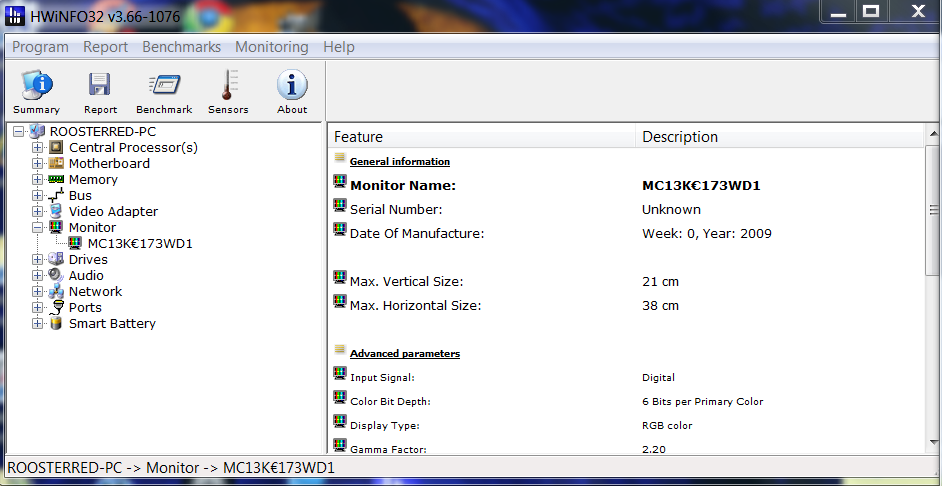Open the Benchmarks menu
Viewport: 942px width, 486px height.
[x=181, y=47]
